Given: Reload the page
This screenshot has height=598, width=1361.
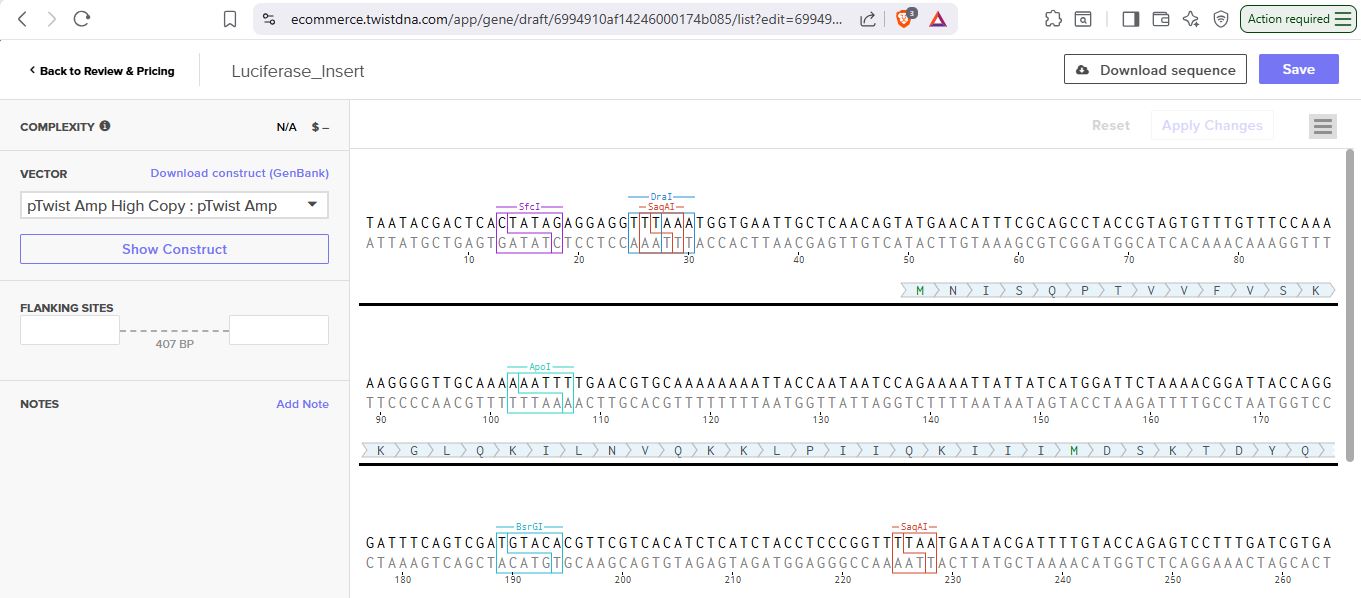Looking at the screenshot, I should point(82,19).
